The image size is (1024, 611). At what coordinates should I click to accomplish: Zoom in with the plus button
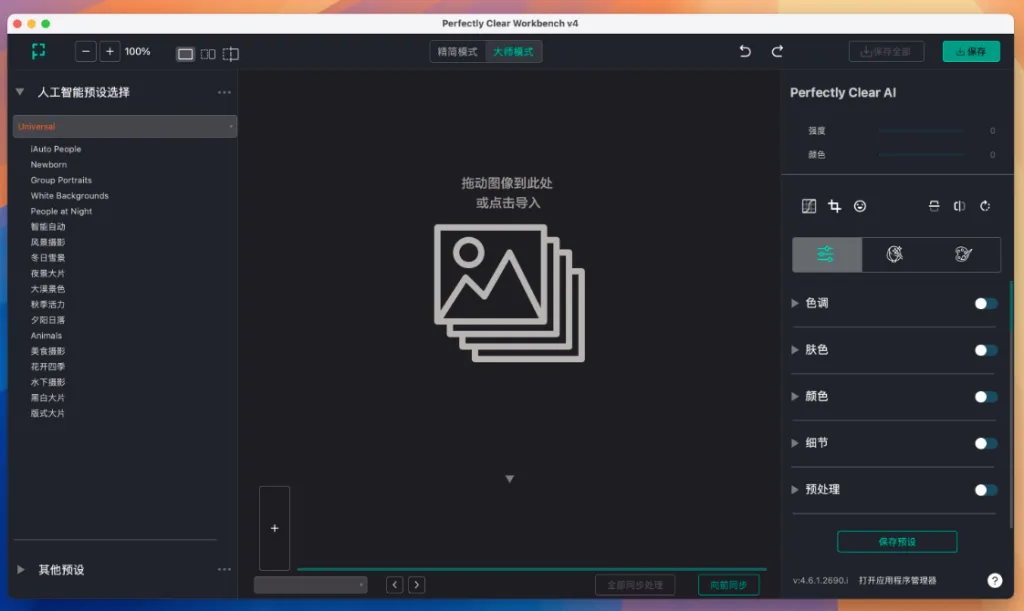tap(110, 52)
